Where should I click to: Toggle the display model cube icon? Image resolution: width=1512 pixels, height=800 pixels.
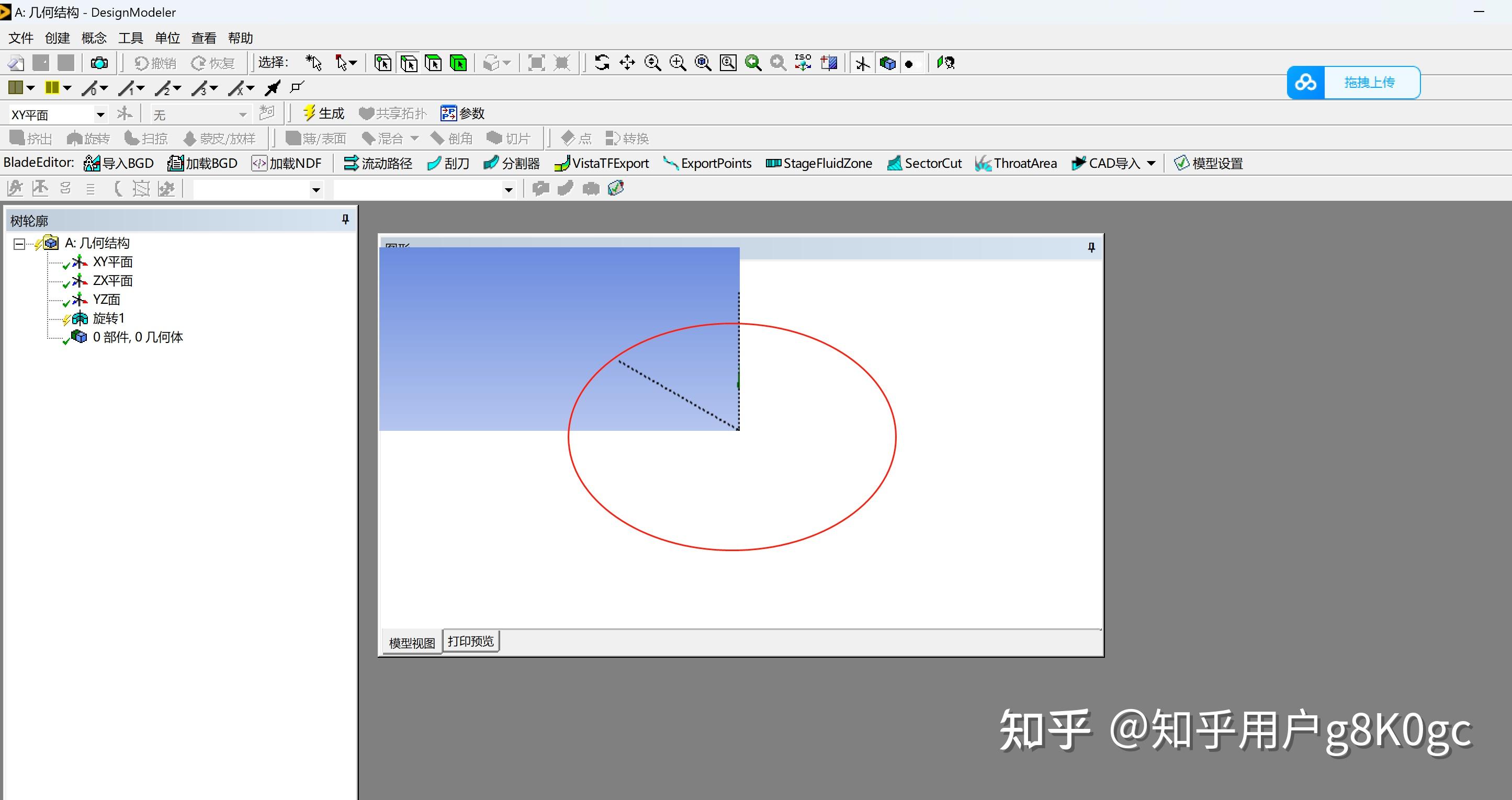(887, 63)
